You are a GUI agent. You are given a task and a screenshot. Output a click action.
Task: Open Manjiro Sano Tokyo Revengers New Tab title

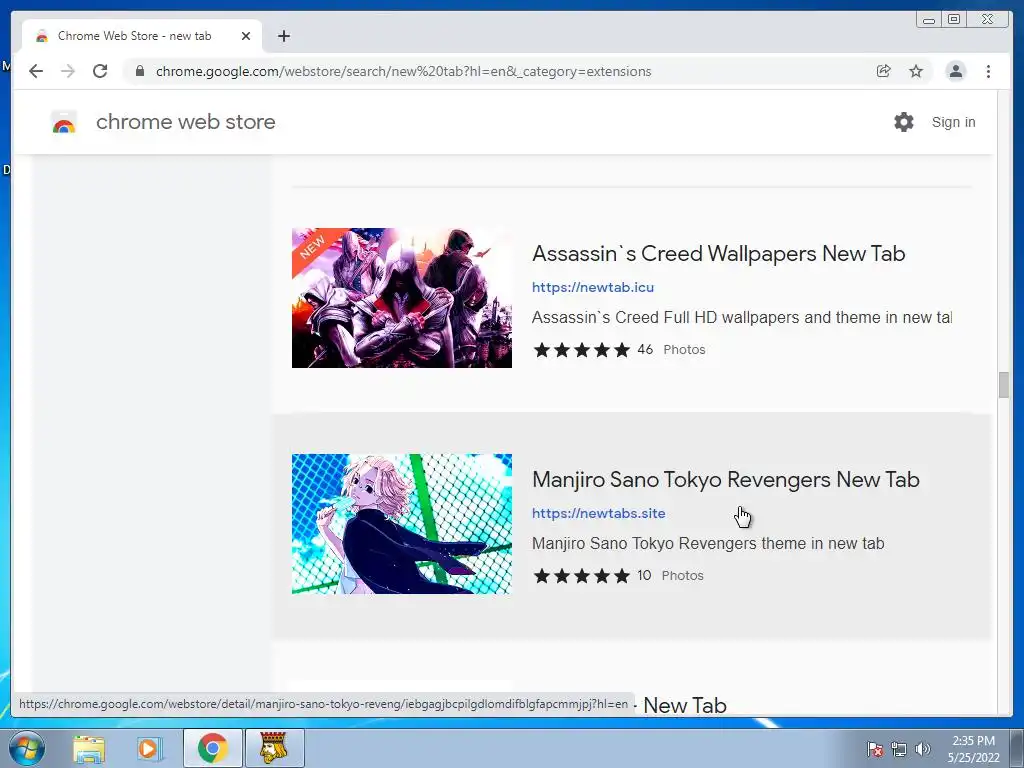click(726, 479)
